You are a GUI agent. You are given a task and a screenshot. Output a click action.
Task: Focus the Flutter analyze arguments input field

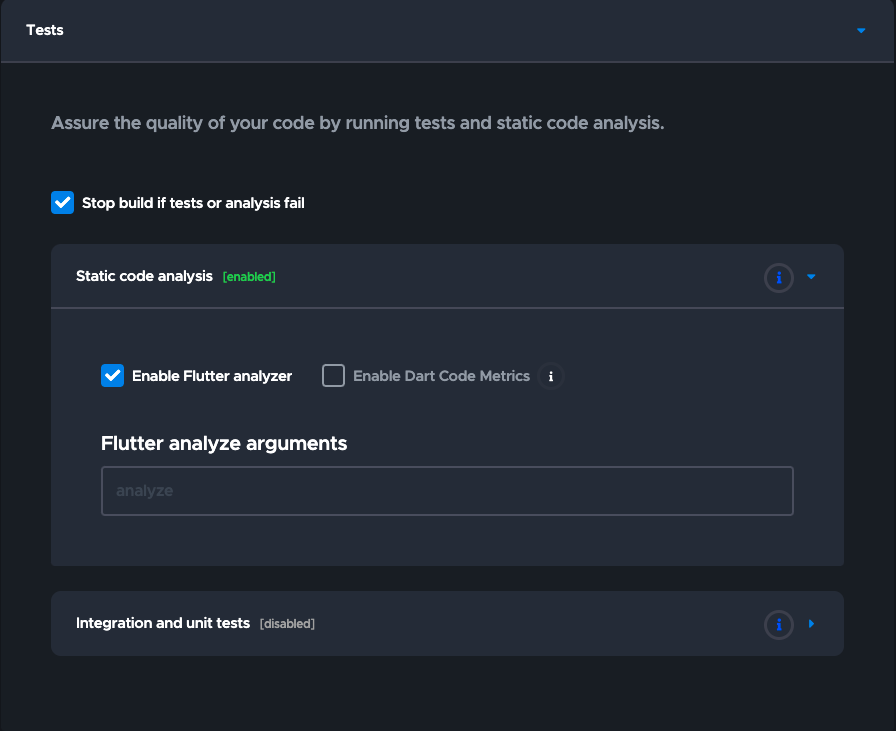447,491
